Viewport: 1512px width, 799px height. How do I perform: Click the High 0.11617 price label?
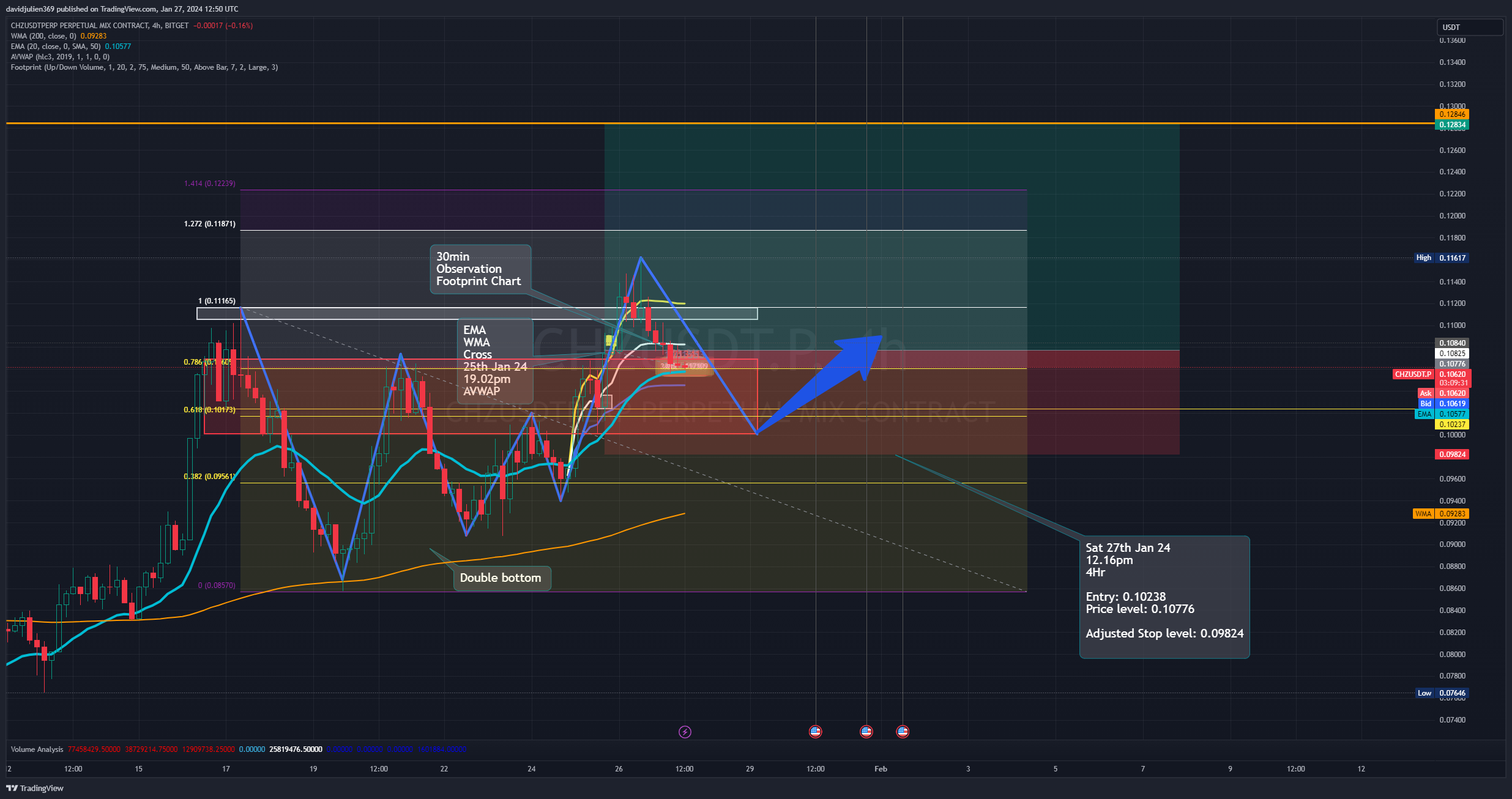click(x=1441, y=258)
